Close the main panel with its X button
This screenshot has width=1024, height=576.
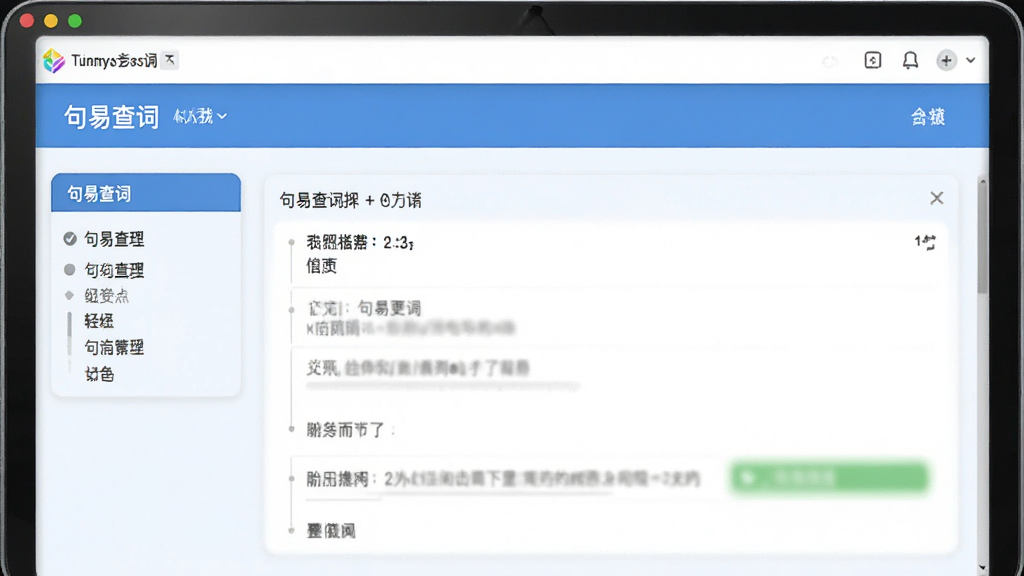point(936,198)
